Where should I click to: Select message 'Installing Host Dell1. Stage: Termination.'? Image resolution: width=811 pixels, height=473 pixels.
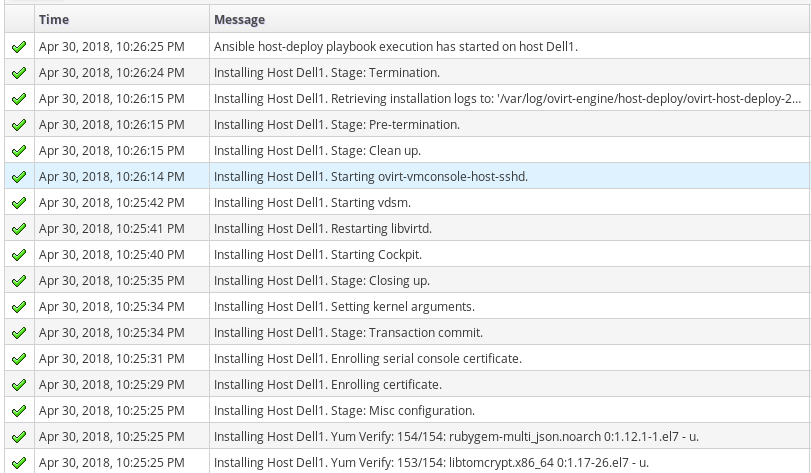[327, 73]
